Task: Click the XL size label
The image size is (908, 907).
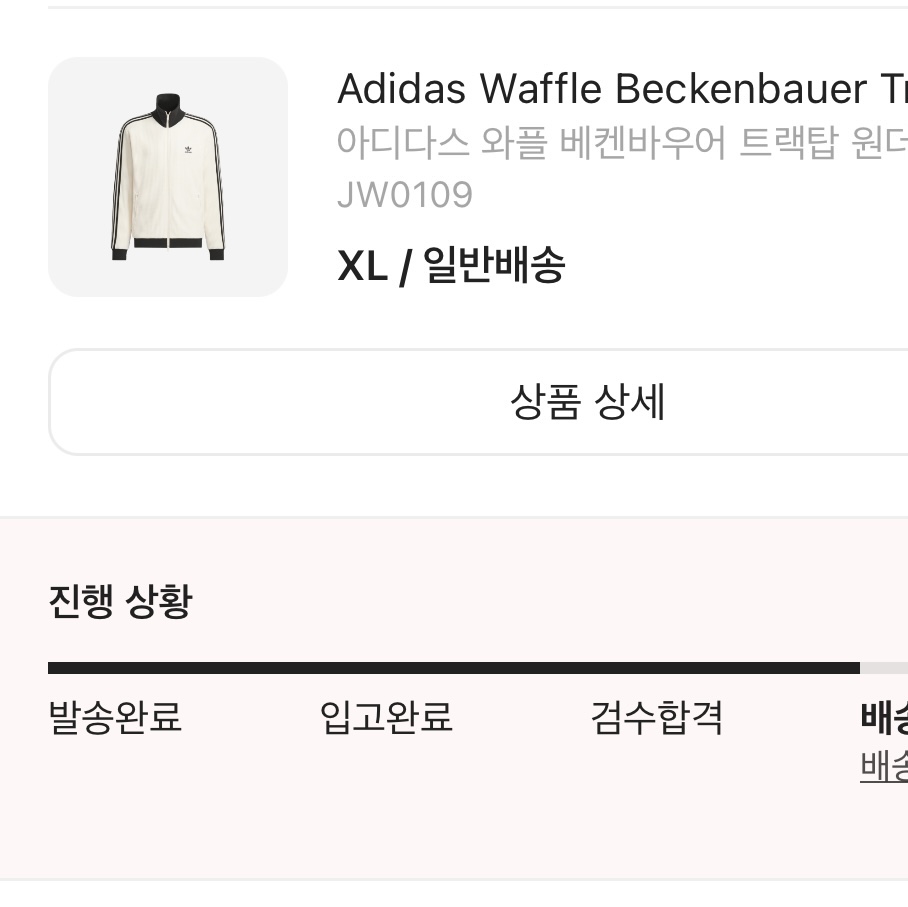Action: coord(362,266)
